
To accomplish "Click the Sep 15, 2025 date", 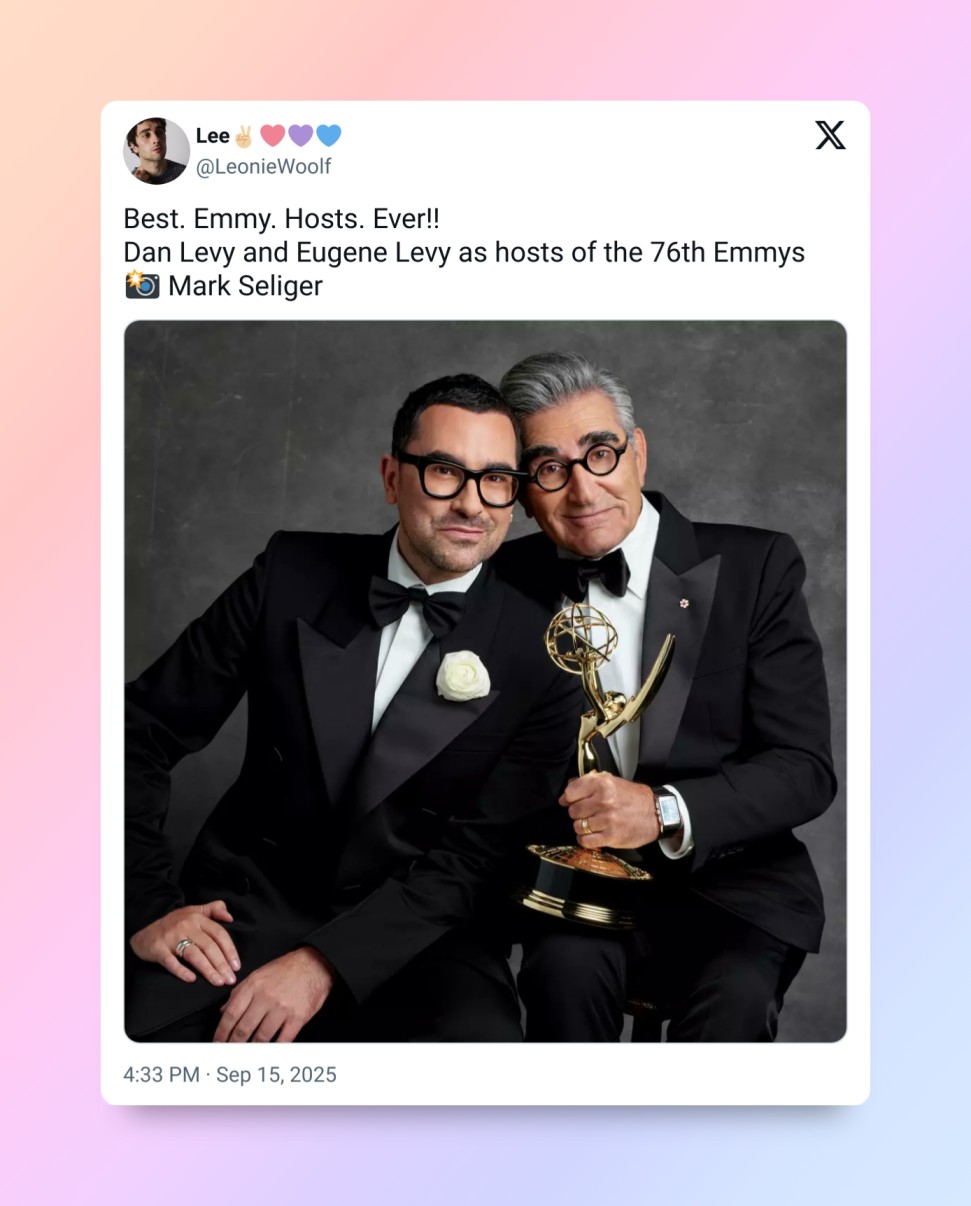I will click(x=276, y=1075).
